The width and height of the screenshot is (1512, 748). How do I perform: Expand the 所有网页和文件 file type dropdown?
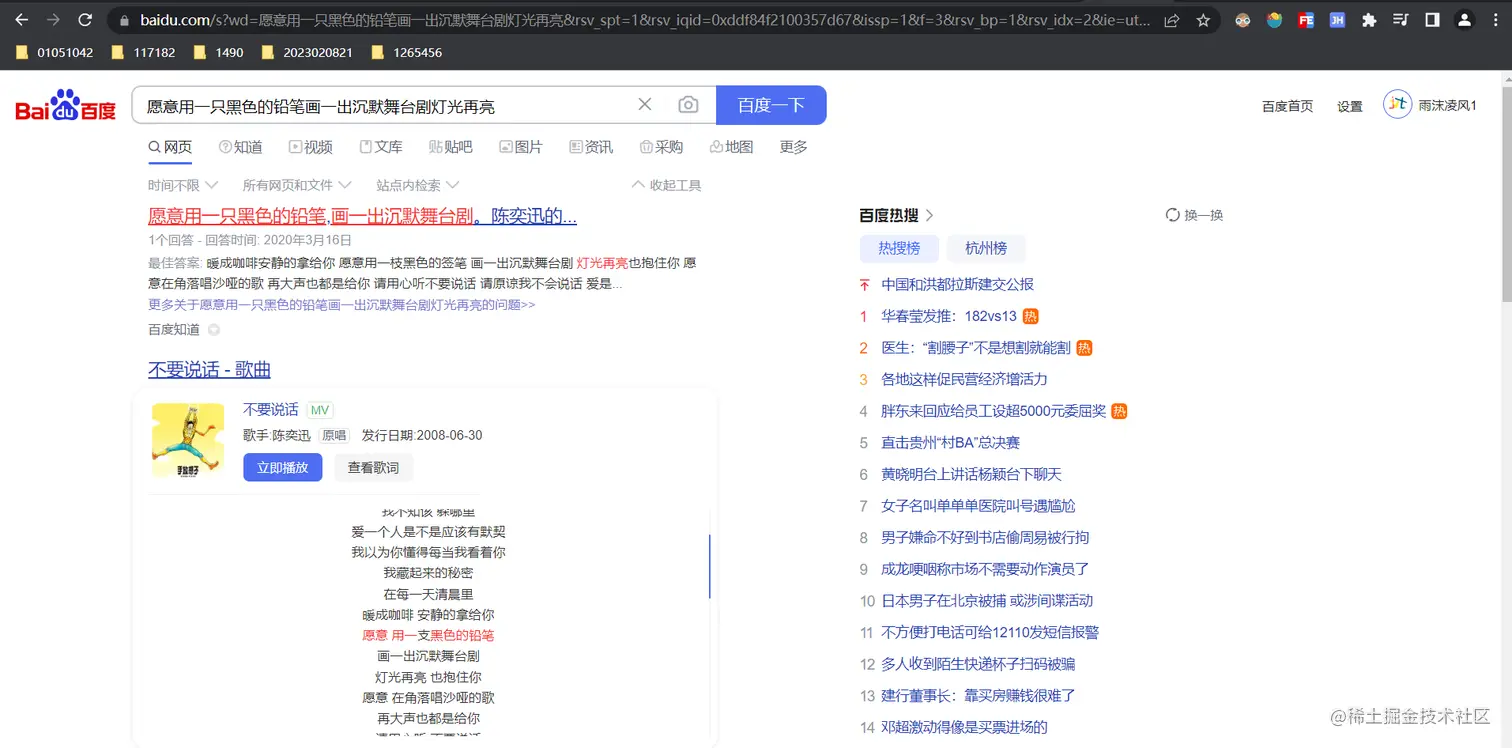click(297, 185)
